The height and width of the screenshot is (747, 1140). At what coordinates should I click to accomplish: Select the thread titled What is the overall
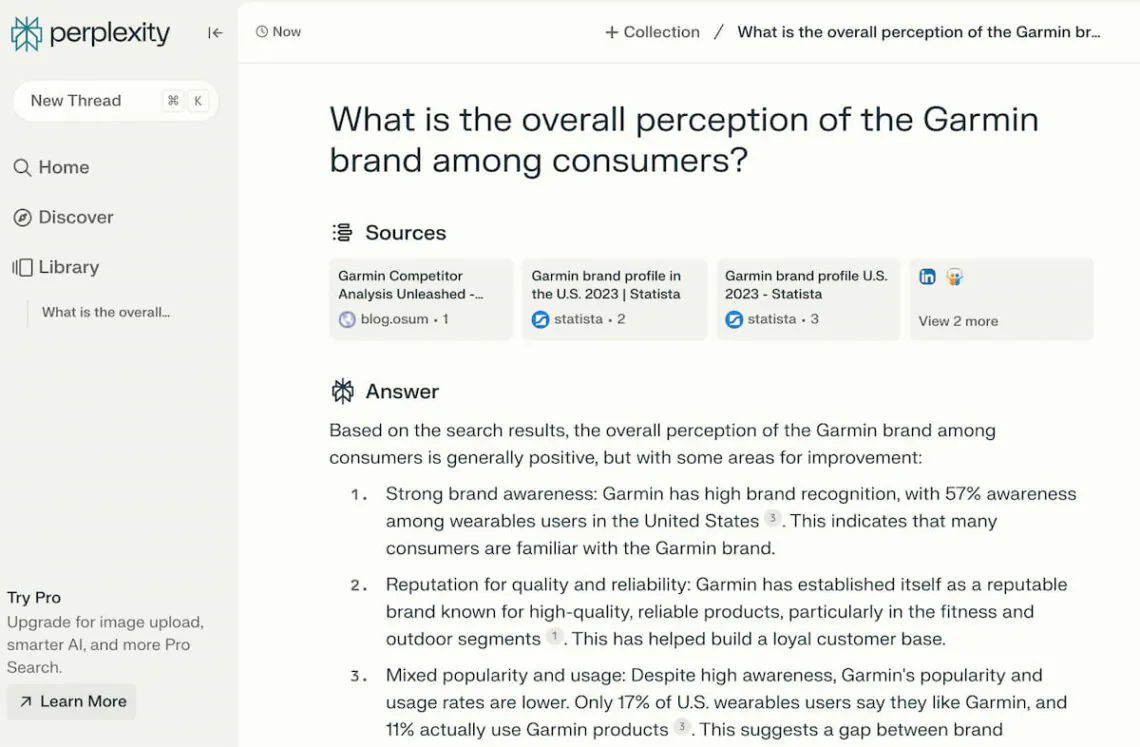(105, 311)
